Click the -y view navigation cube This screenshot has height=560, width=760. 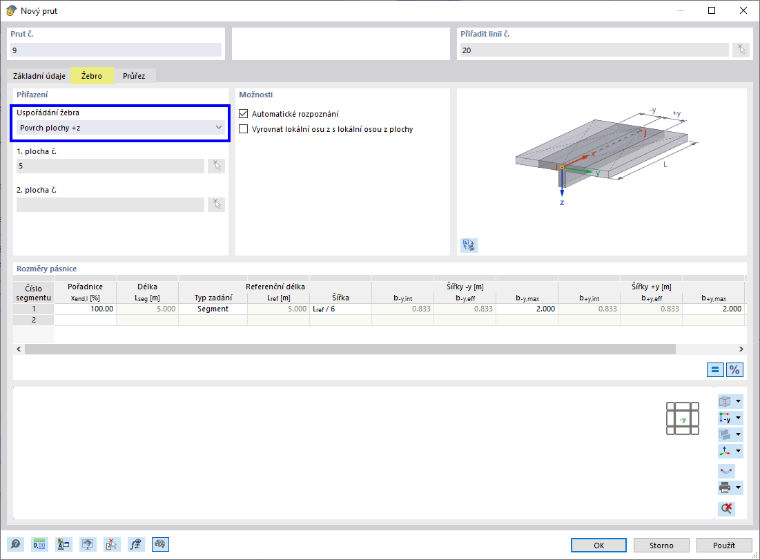(x=682, y=418)
